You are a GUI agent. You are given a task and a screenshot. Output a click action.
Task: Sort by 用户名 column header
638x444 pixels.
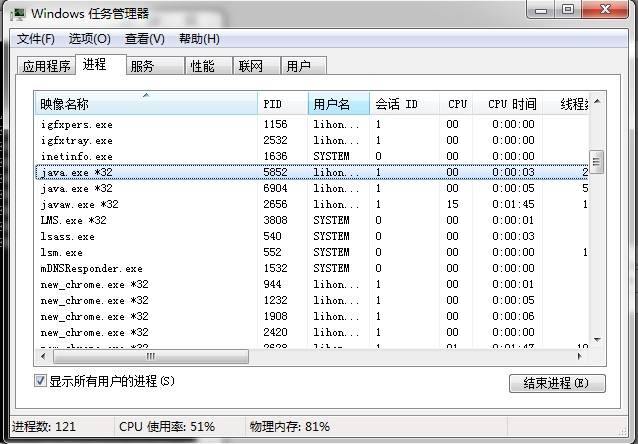(339, 104)
